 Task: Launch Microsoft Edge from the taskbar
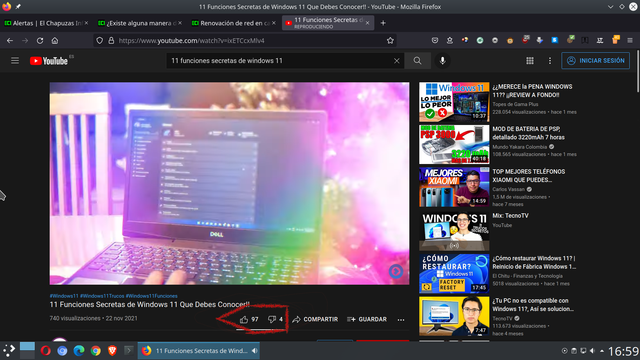(79, 351)
